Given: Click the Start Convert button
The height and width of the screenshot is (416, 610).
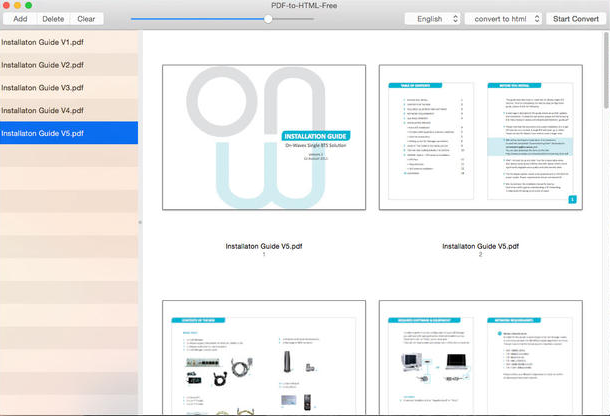Looking at the screenshot, I should pos(576,19).
